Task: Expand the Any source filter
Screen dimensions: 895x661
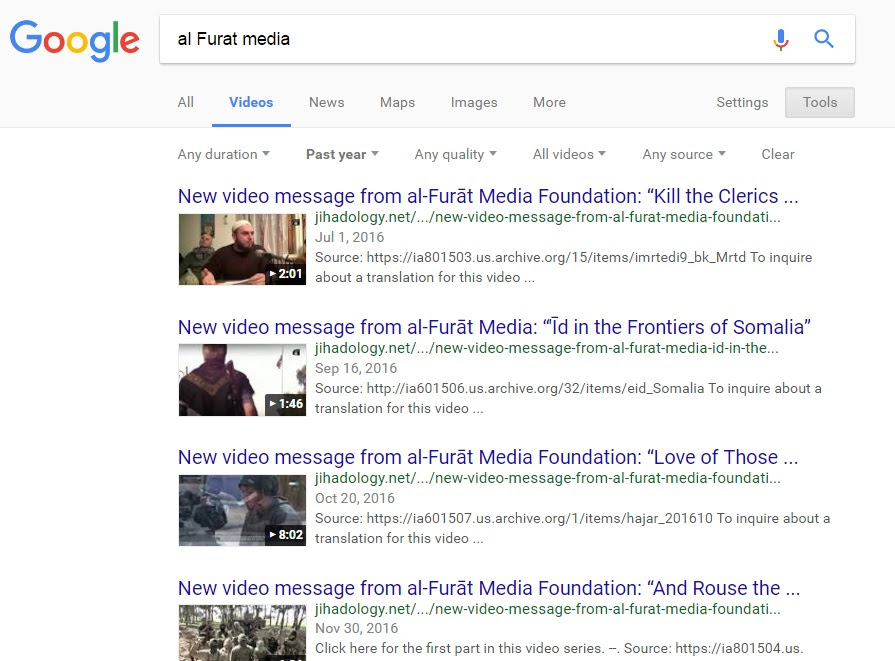Action: pos(684,154)
